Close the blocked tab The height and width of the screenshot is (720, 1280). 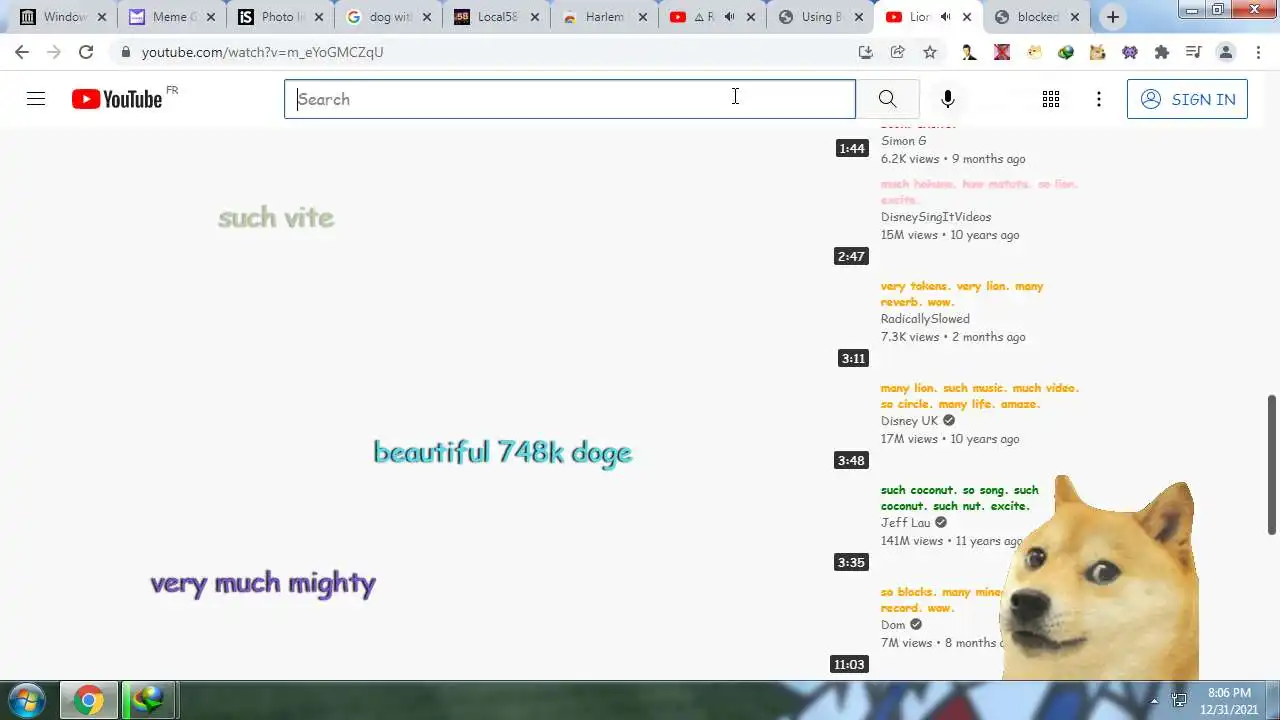[x=1075, y=17]
